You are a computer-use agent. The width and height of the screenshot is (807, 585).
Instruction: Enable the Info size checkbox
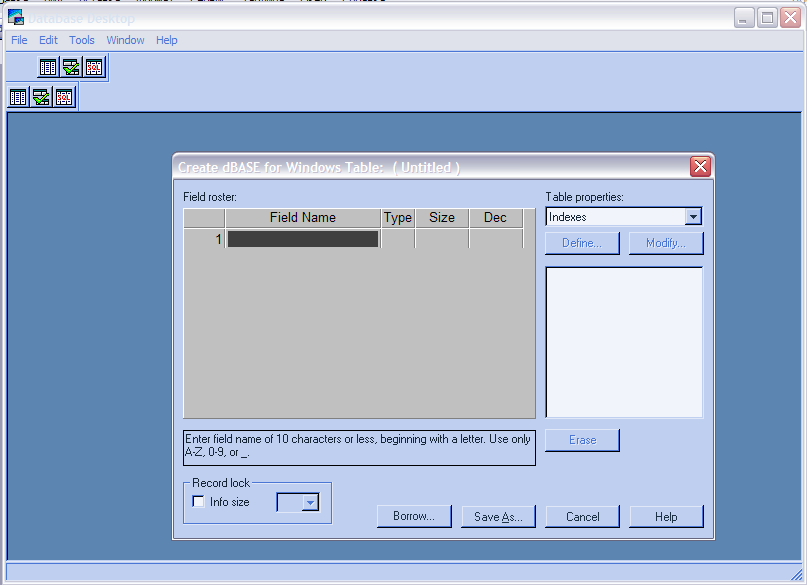click(198, 501)
